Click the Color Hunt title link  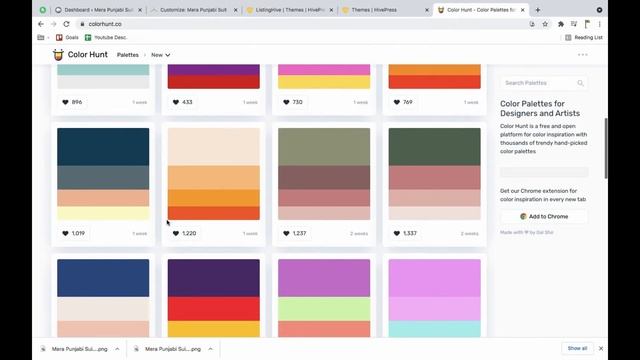pyautogui.click(x=87, y=55)
